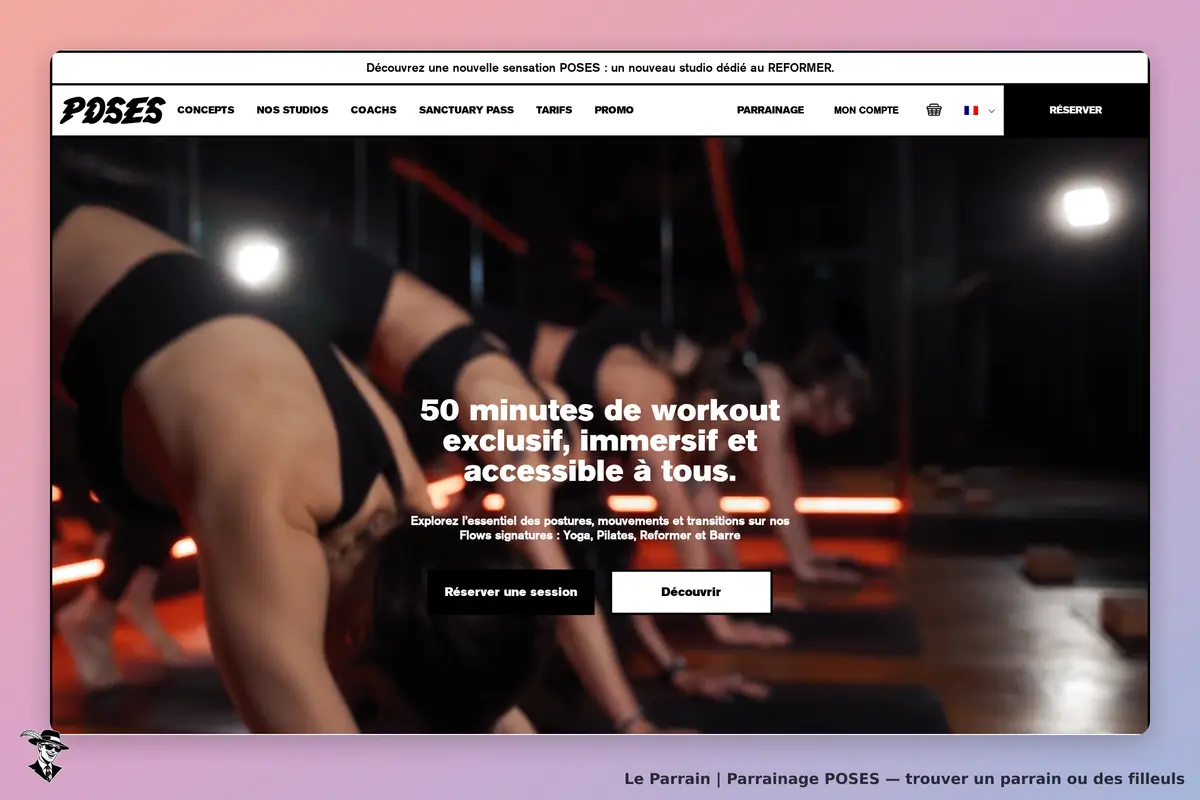
Task: Go to MON COMPTE
Action: [866, 110]
